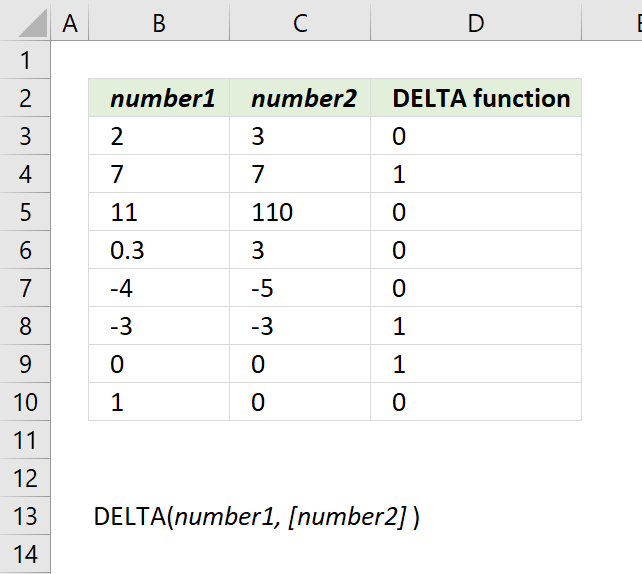Image resolution: width=642 pixels, height=574 pixels.
Task: Select row 13 header
Action: pos(25,516)
